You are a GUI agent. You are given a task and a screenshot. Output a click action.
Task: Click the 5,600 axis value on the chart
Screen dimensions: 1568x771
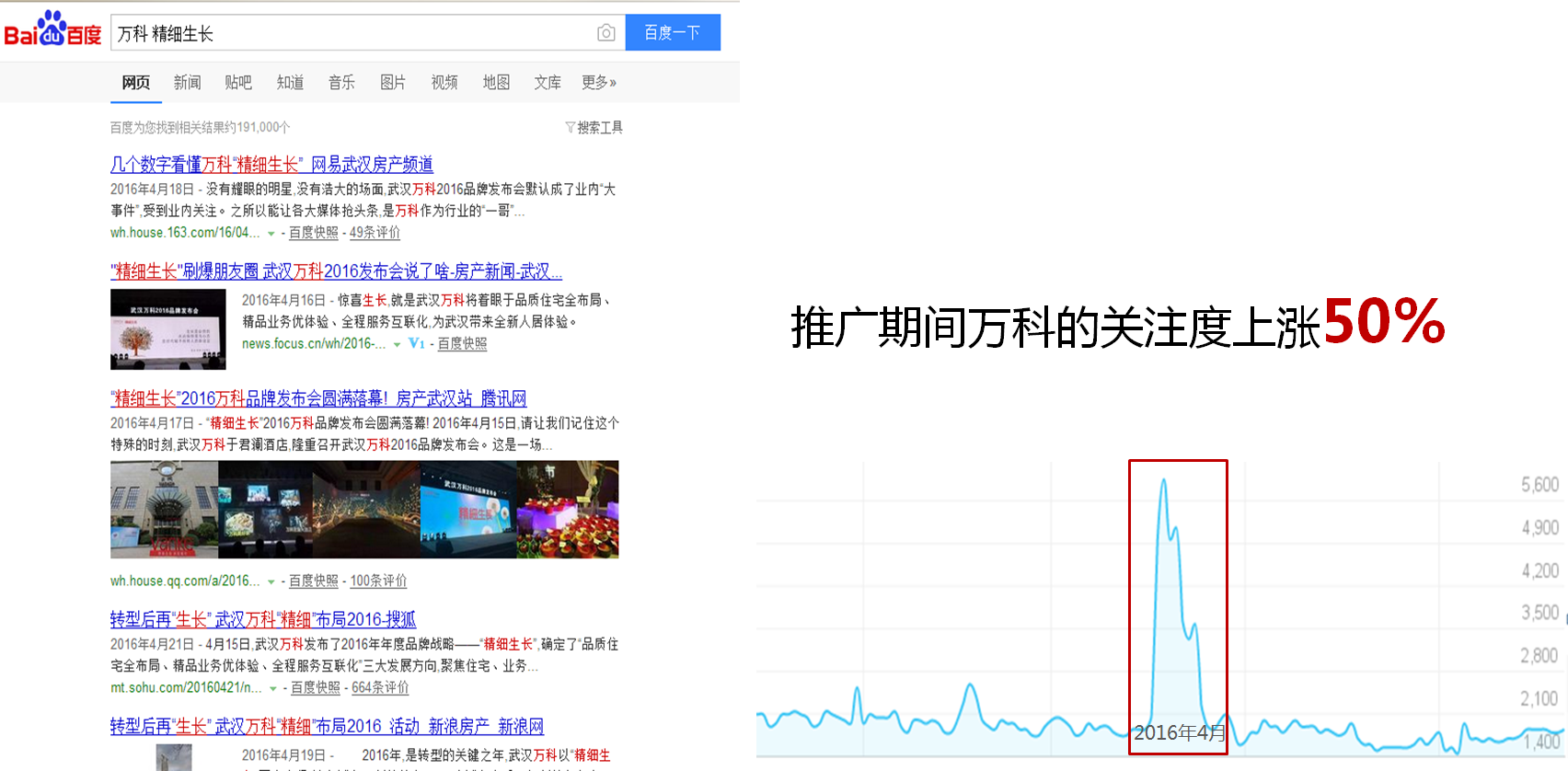click(x=1539, y=485)
